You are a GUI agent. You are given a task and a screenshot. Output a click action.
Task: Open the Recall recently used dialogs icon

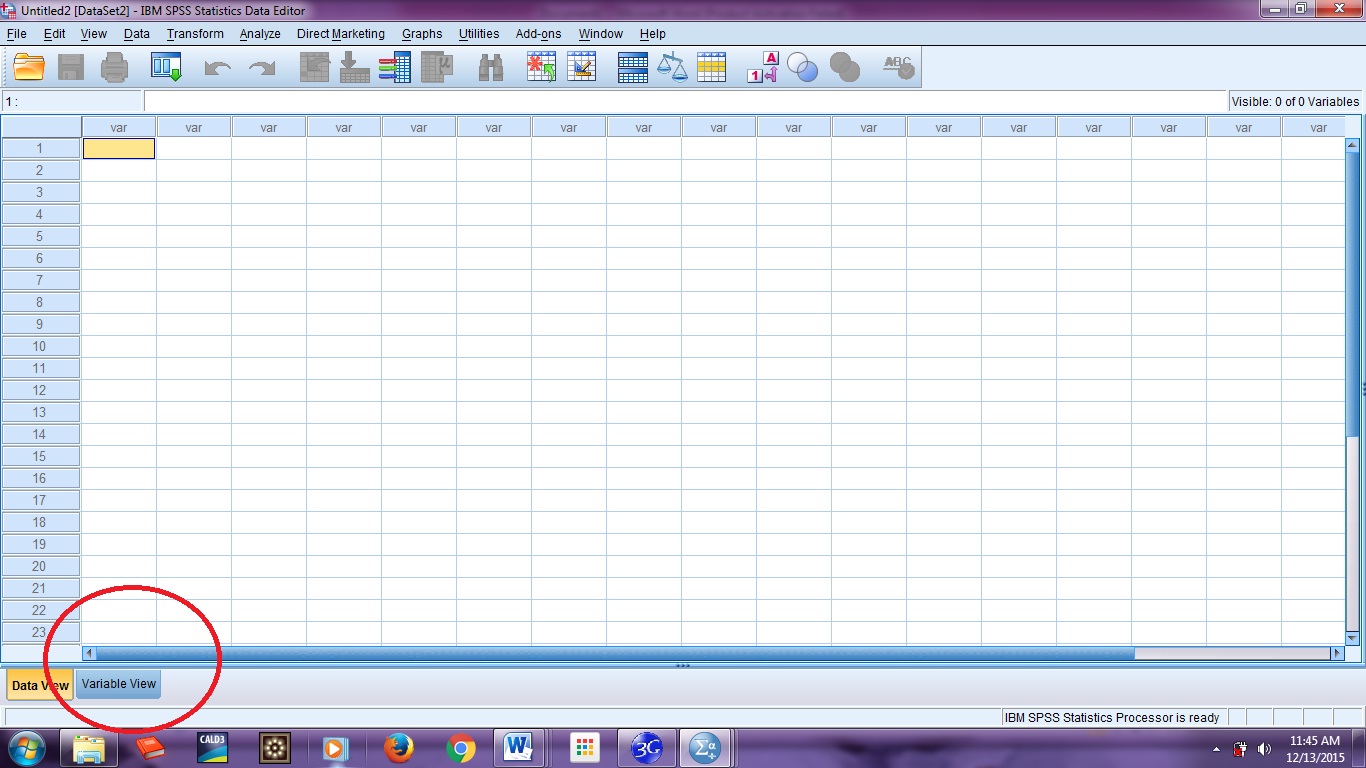tap(166, 67)
